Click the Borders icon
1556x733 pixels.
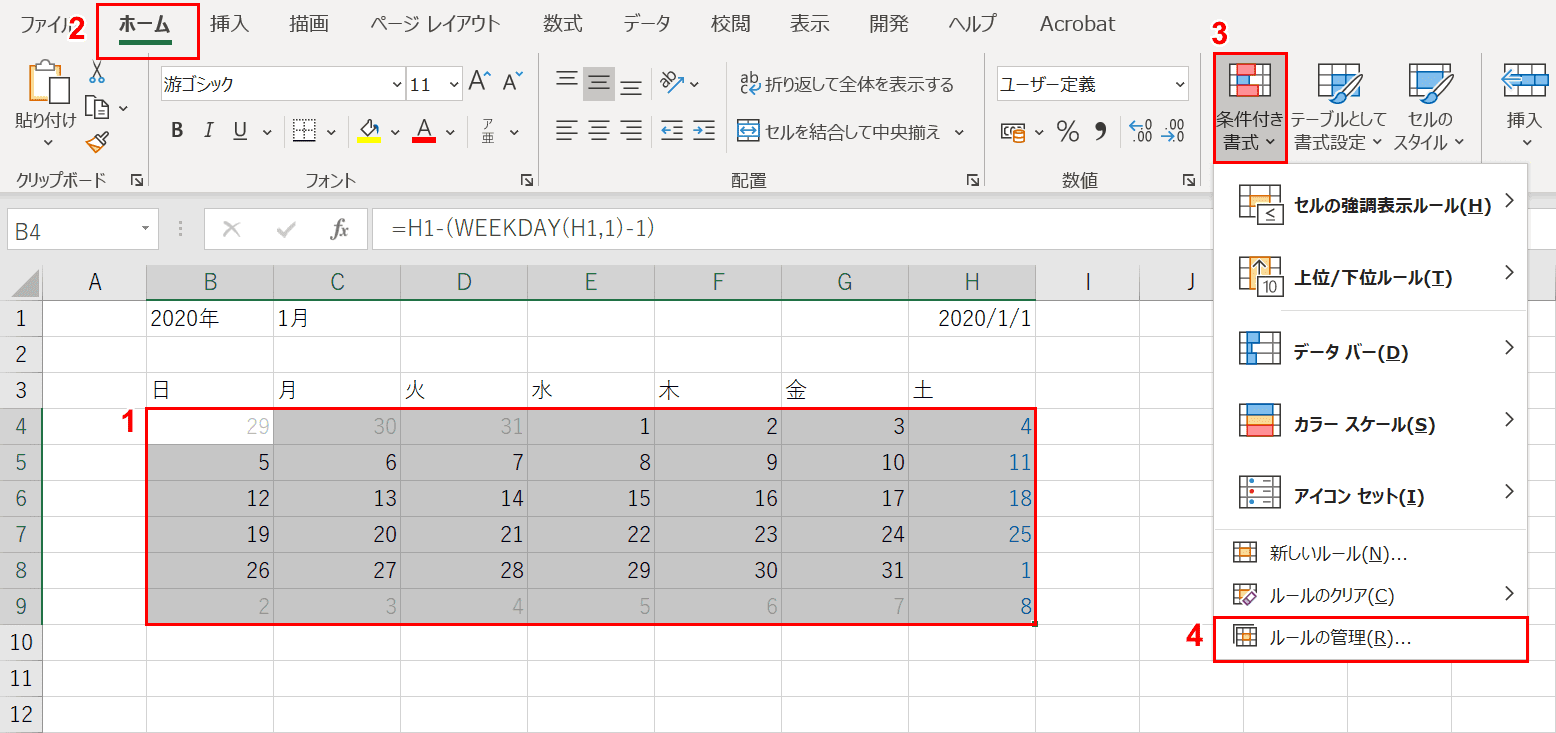[x=304, y=131]
